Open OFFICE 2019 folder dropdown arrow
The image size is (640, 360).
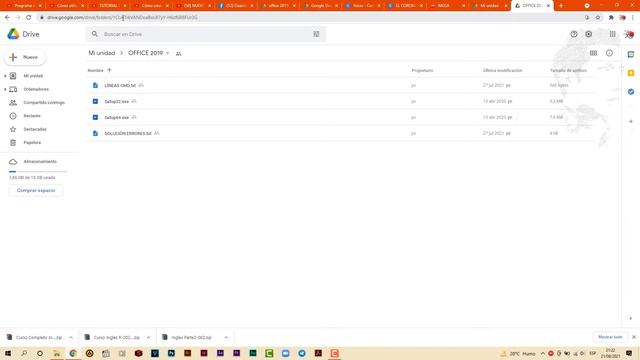tap(167, 53)
